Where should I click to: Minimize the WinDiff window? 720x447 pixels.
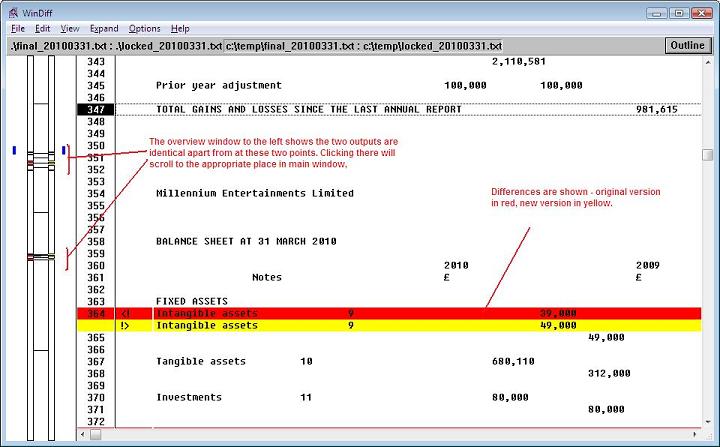[x=657, y=13]
